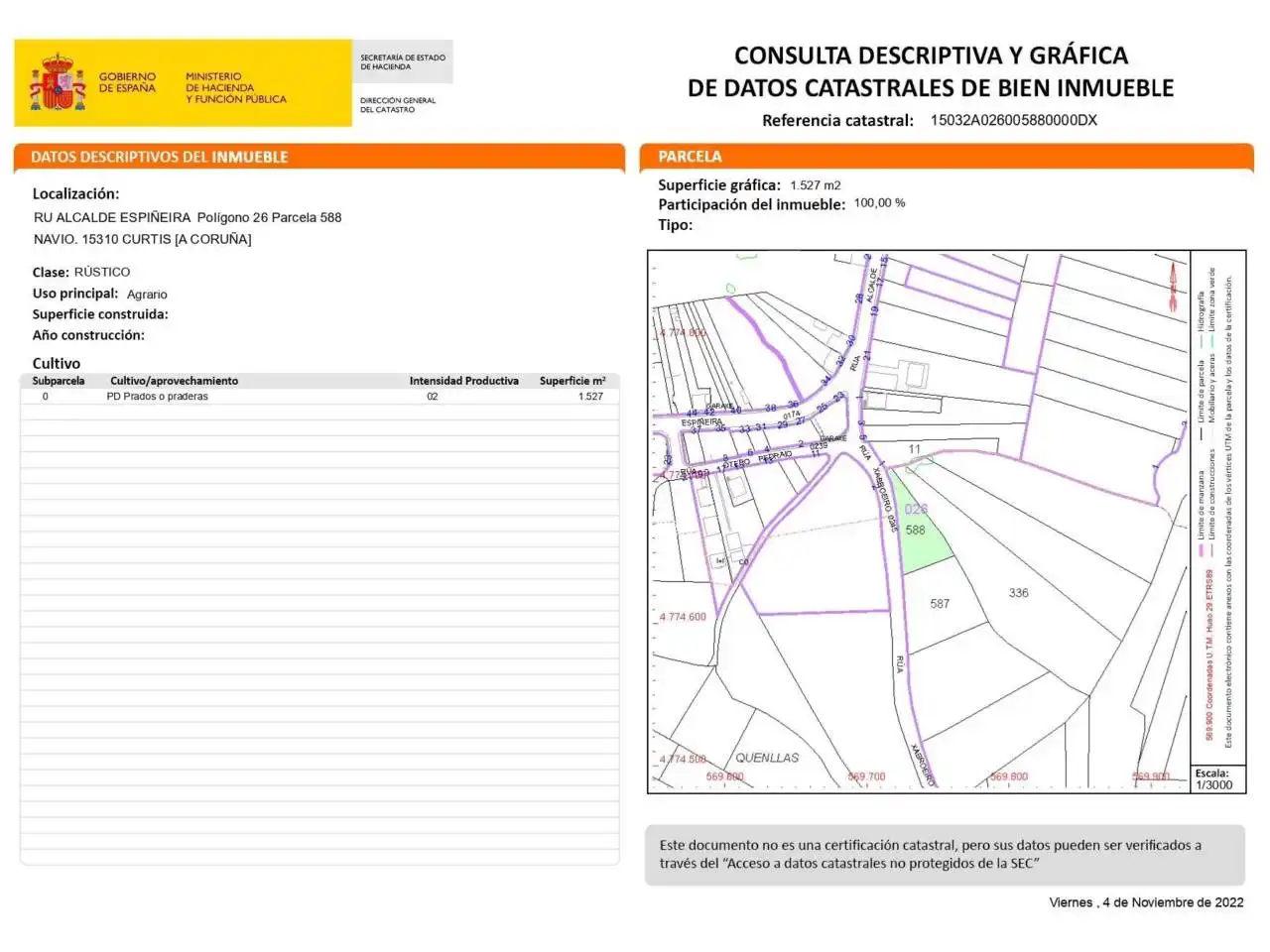
Task: Click the "Superficie gráfica:" label
Action: (x=719, y=184)
